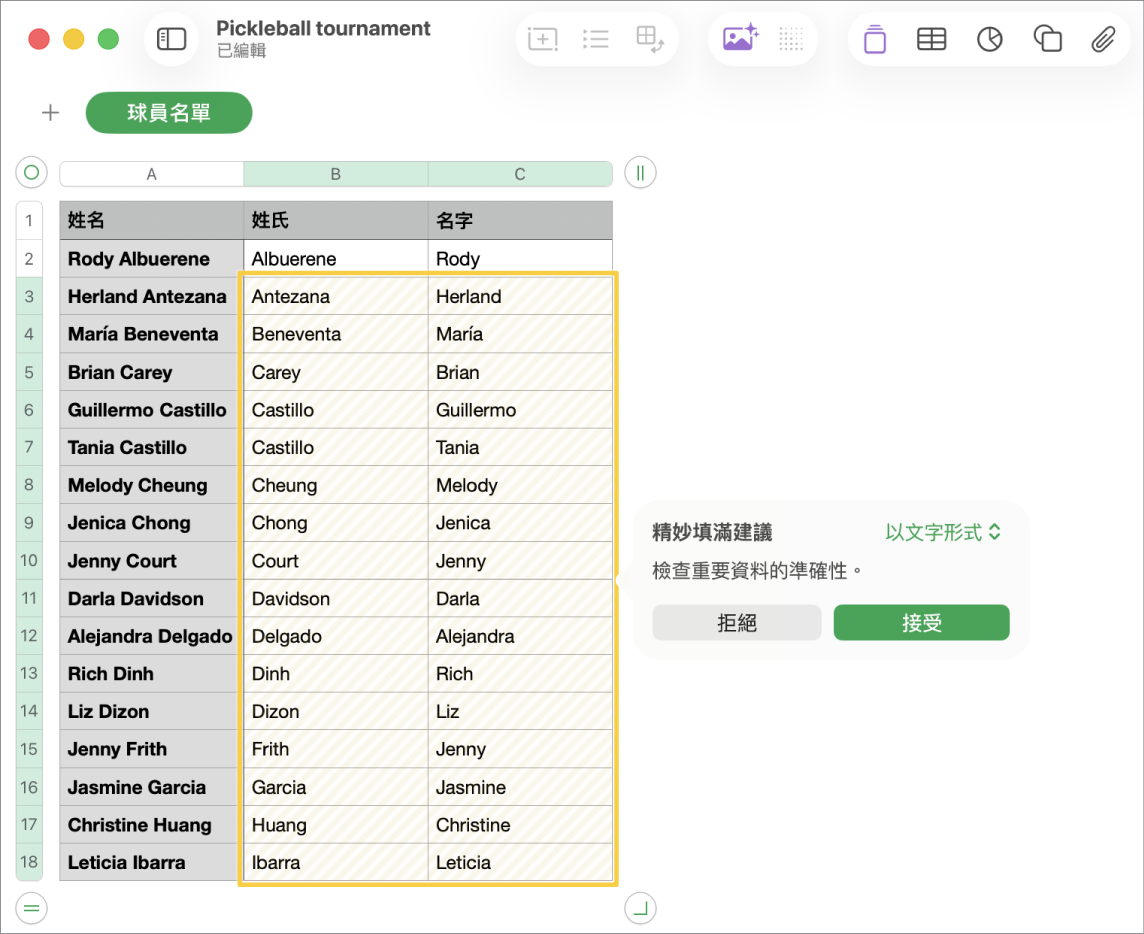Click the add row handle
Viewport: 1144px width, 934px height.
(31, 908)
